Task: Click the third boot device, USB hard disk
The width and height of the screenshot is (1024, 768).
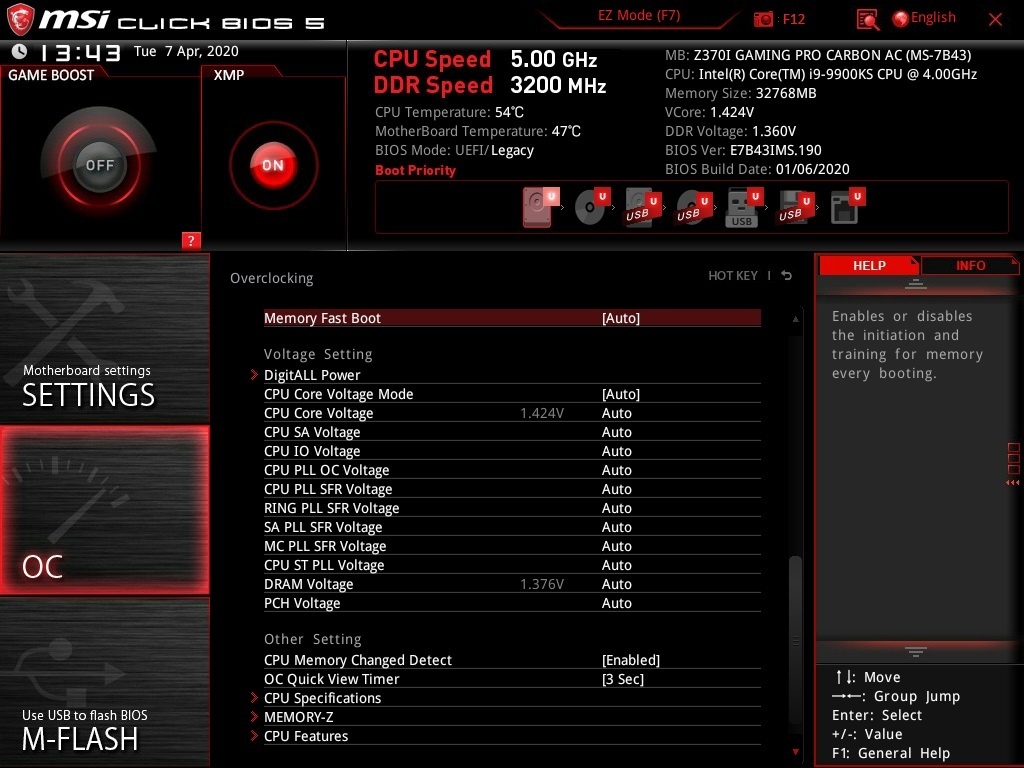Action: 643,207
